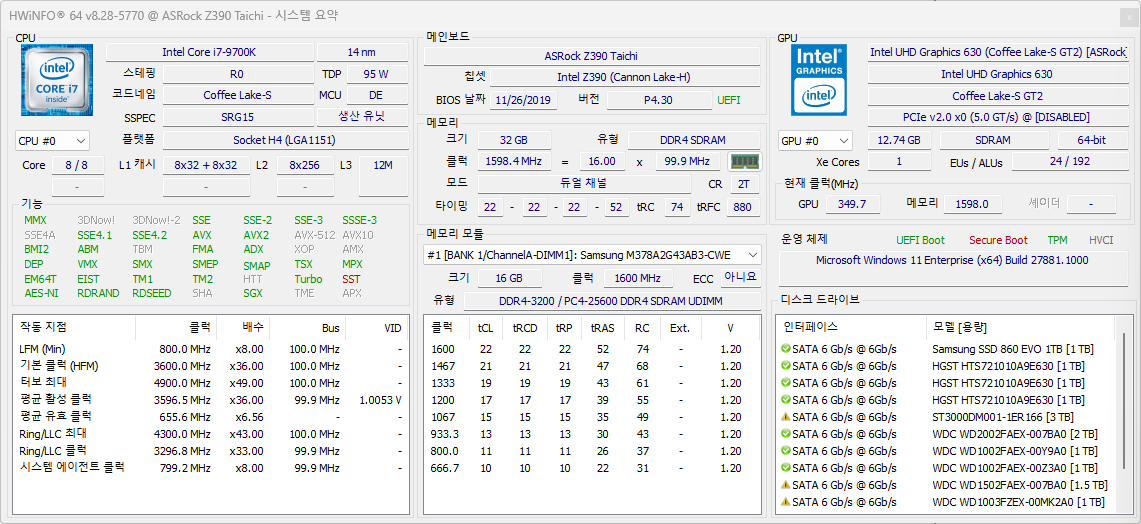Click the PCIe v2.0 x0 (5.0 GT/s) field
The height and width of the screenshot is (524, 1141).
[997, 116]
